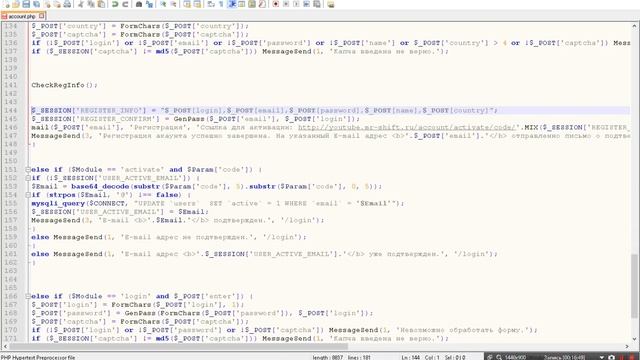The height and width of the screenshot is (360, 640).
Task: Click the Open file folder icon
Action: click(16, 4)
